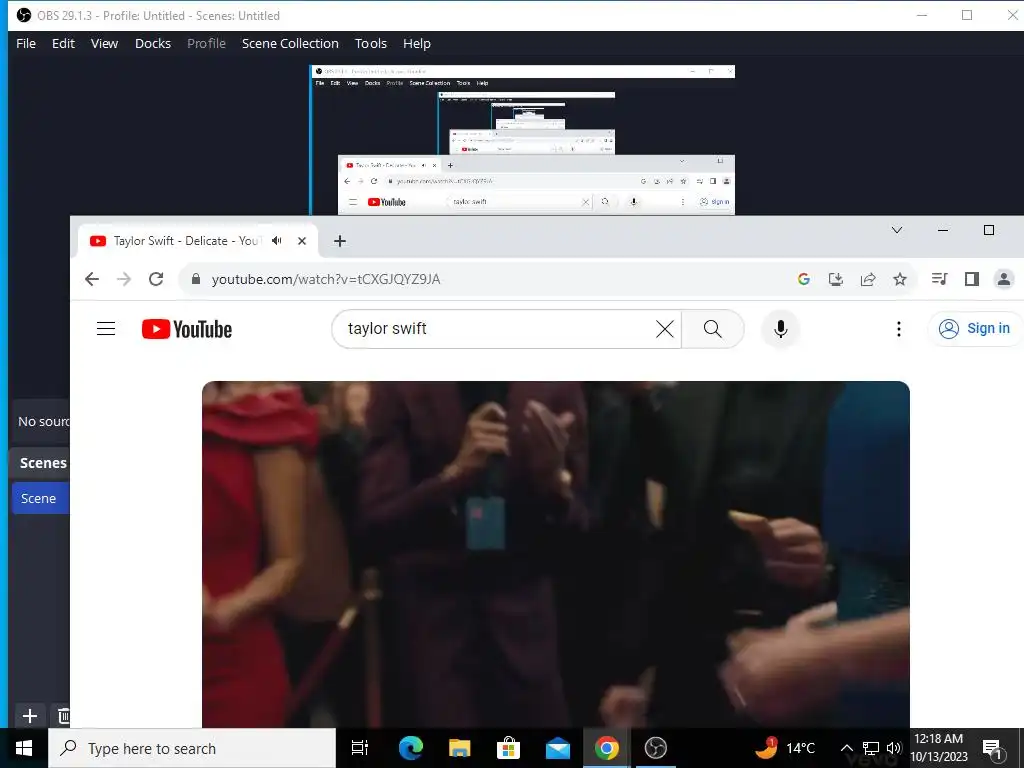The image size is (1024, 768).
Task: Open the OBS Tools menu
Action: pyautogui.click(x=371, y=44)
